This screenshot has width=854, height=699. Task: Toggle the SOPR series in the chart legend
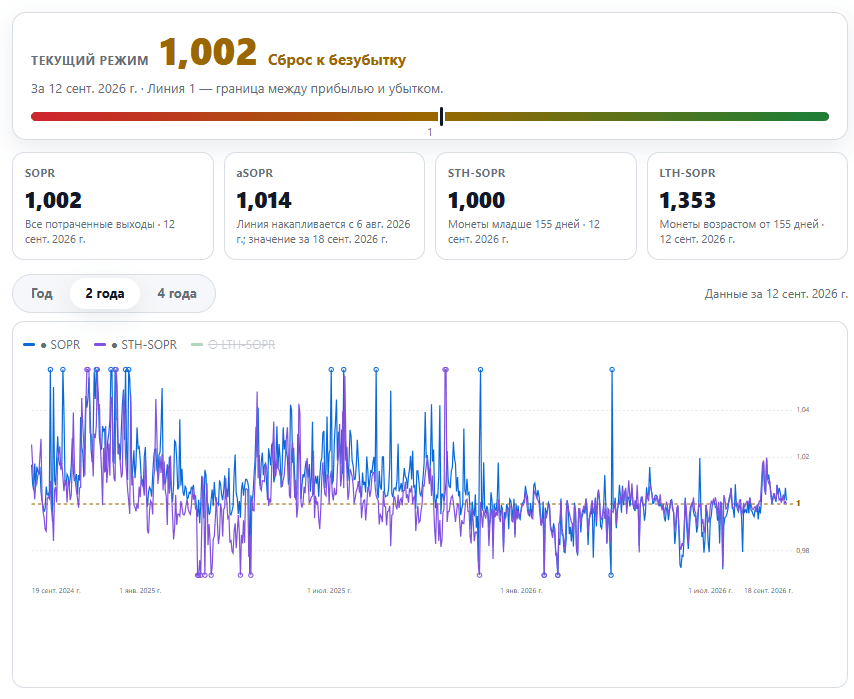point(52,345)
